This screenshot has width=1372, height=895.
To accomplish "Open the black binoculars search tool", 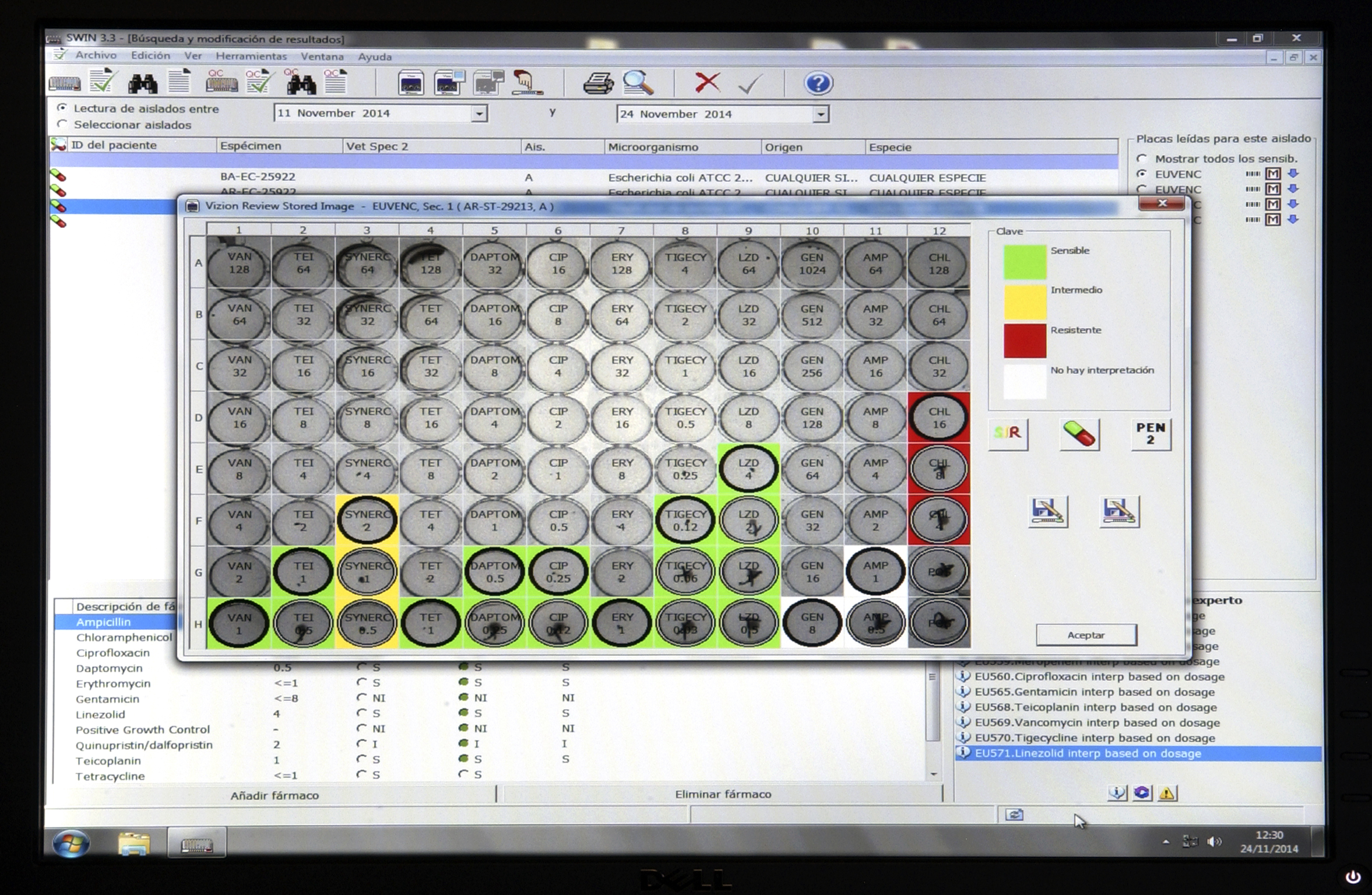I will click(143, 83).
